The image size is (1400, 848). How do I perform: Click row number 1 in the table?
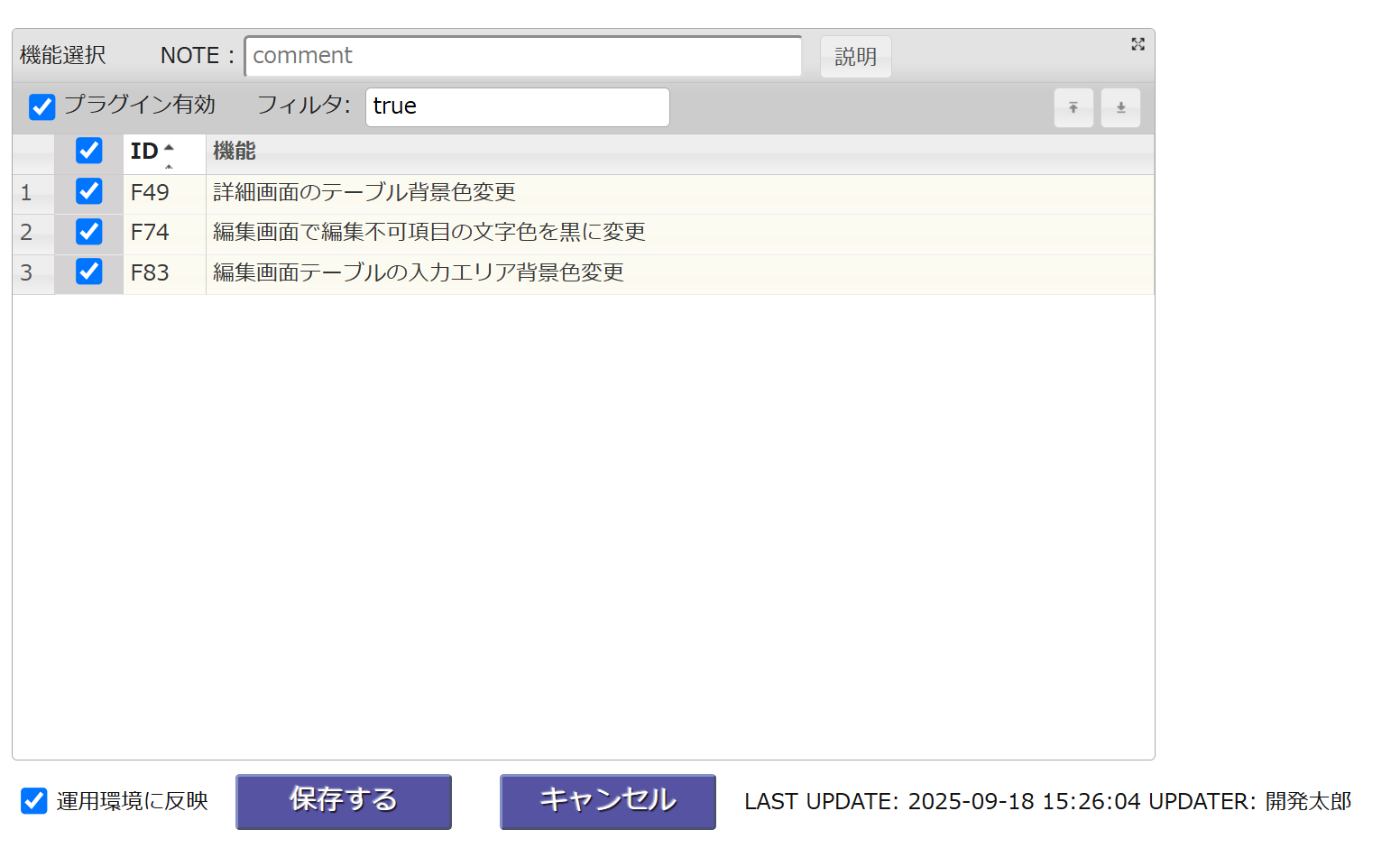(27, 192)
